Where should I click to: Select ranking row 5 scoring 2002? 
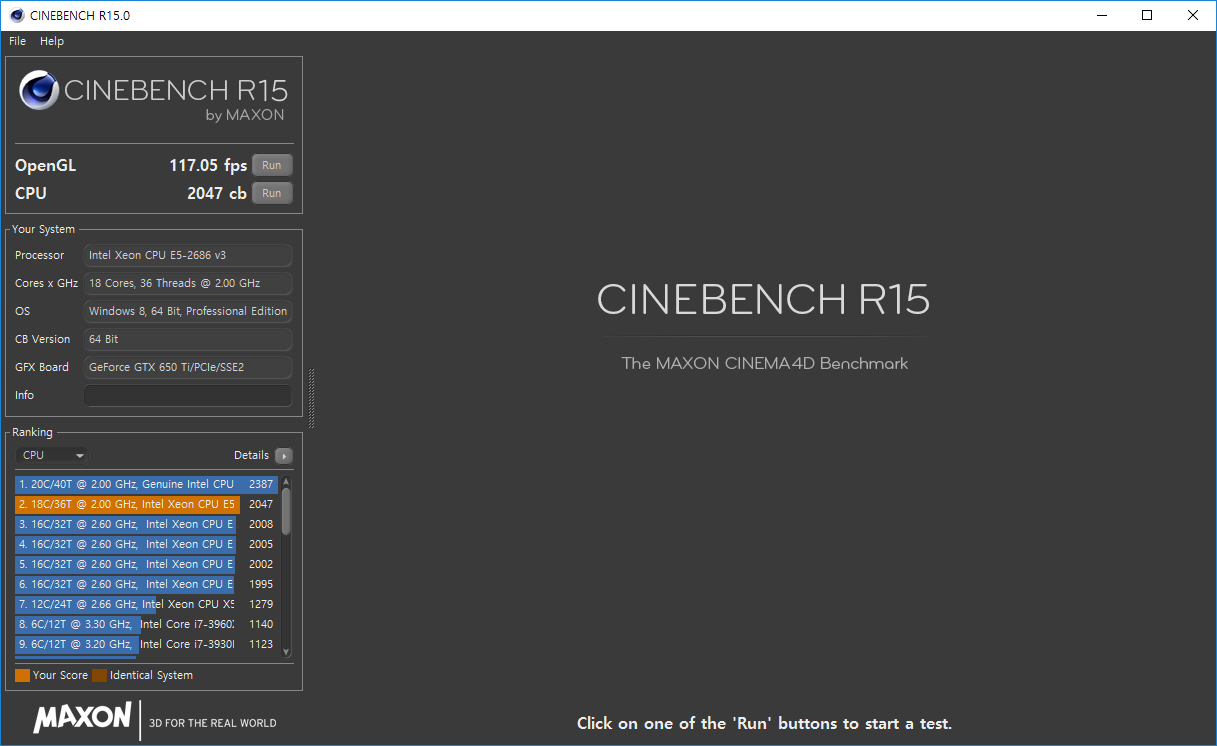tap(146, 564)
